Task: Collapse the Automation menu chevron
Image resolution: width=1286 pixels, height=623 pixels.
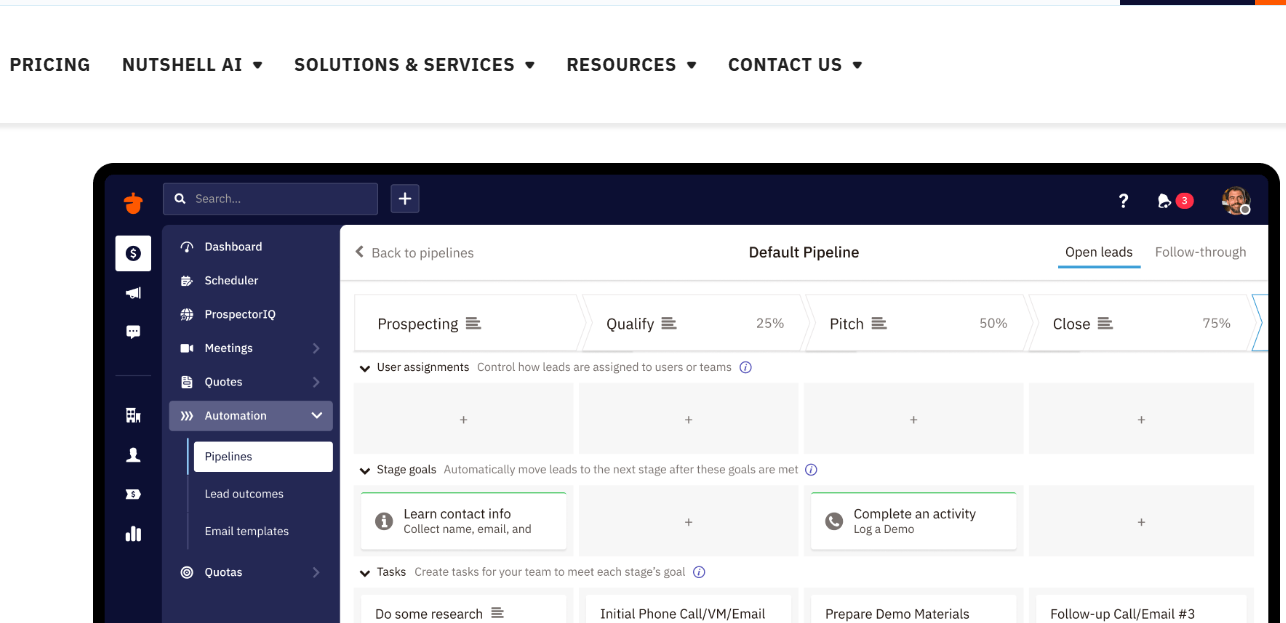Action: tap(317, 416)
